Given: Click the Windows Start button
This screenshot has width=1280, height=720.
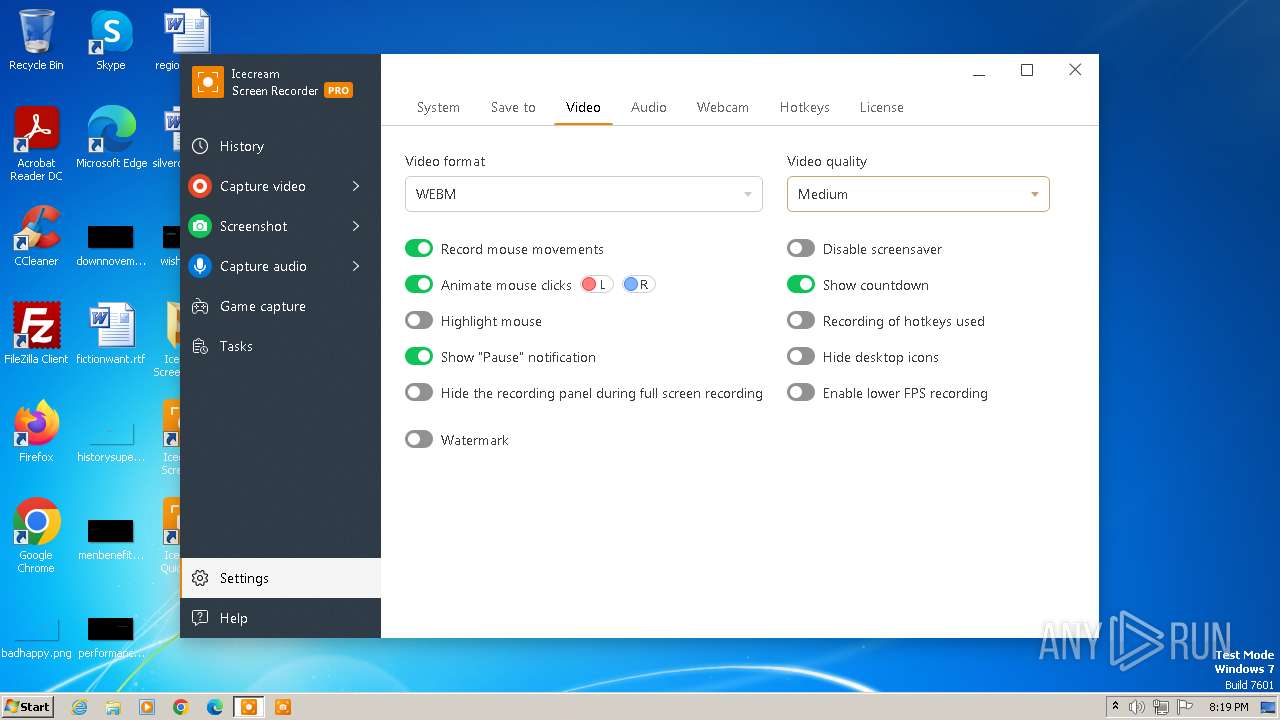Looking at the screenshot, I should [x=28, y=707].
